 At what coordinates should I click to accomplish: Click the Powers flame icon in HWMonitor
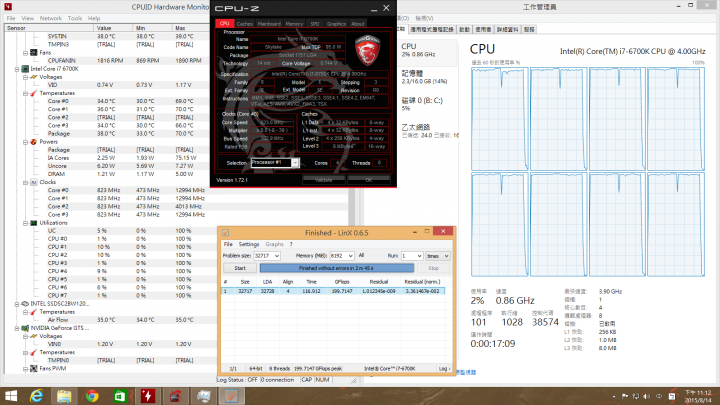34,142
